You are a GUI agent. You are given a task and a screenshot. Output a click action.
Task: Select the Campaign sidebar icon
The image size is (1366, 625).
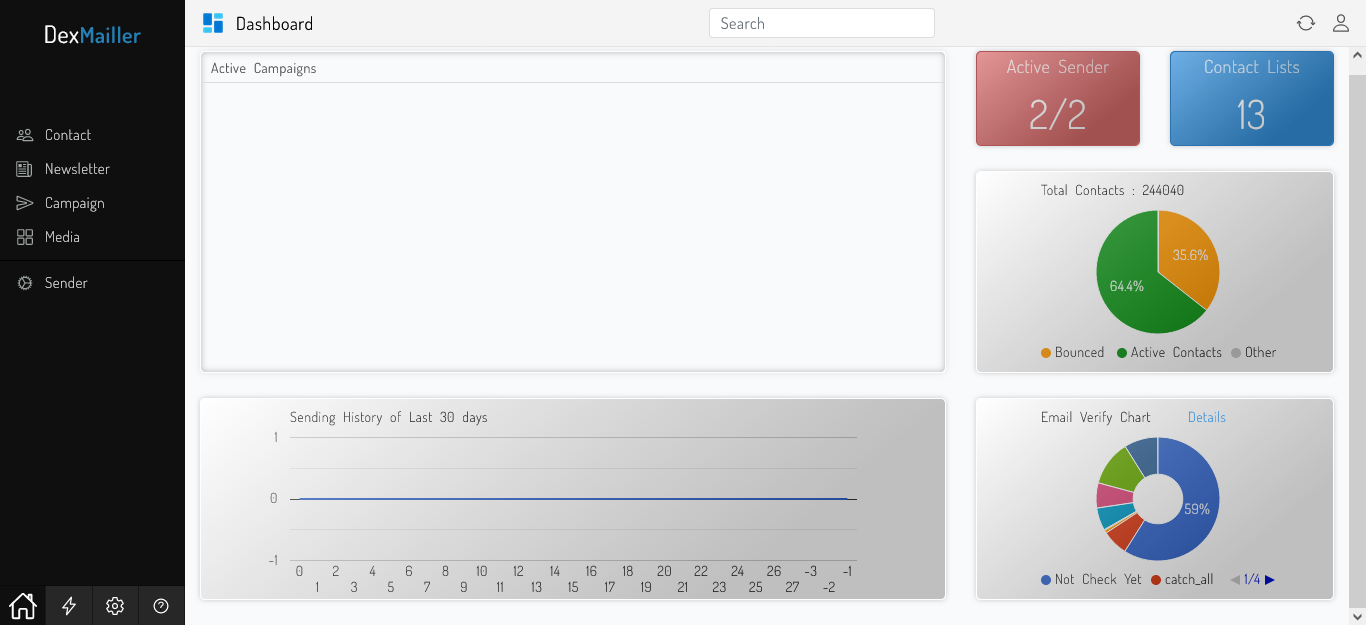[24, 203]
